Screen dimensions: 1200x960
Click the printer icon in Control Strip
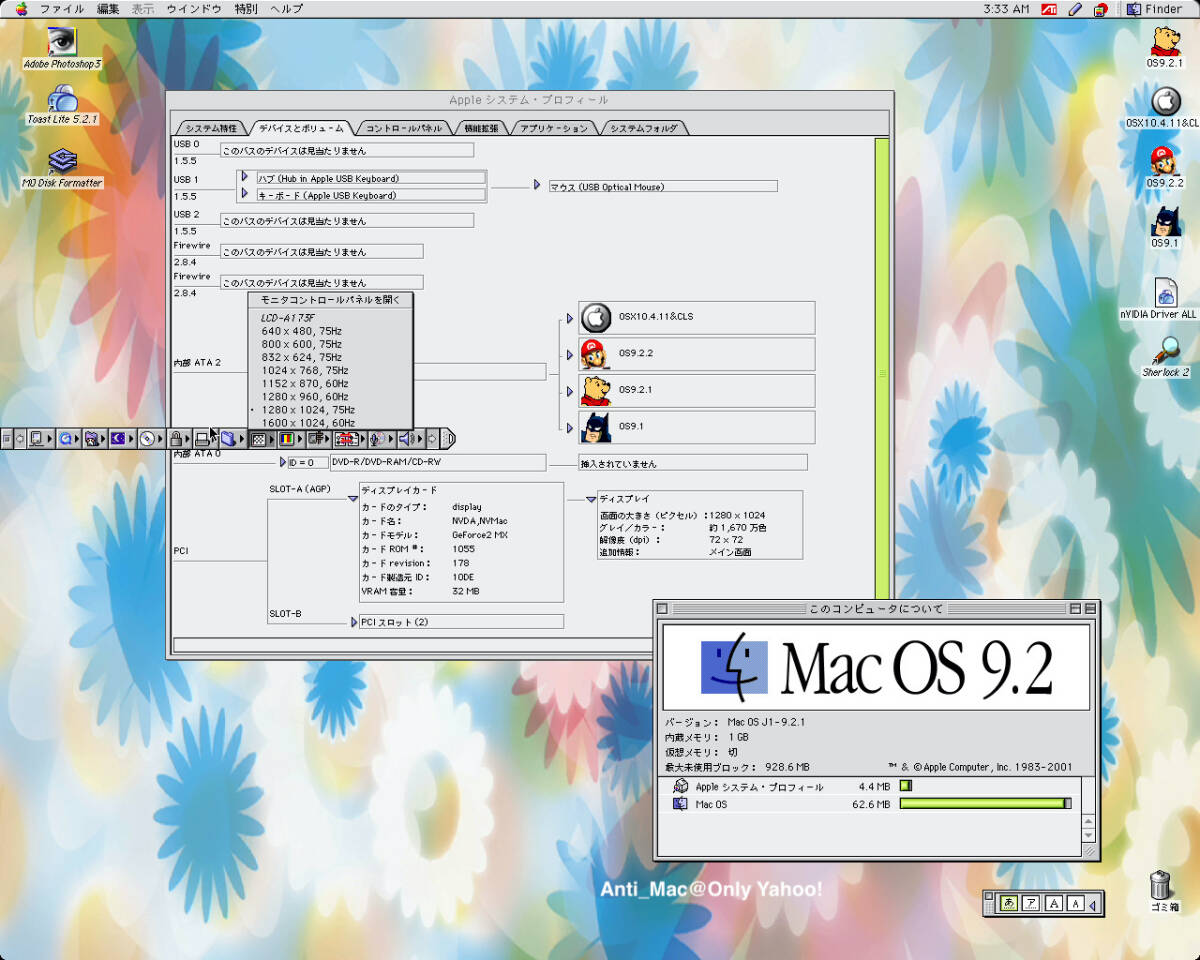[x=201, y=438]
